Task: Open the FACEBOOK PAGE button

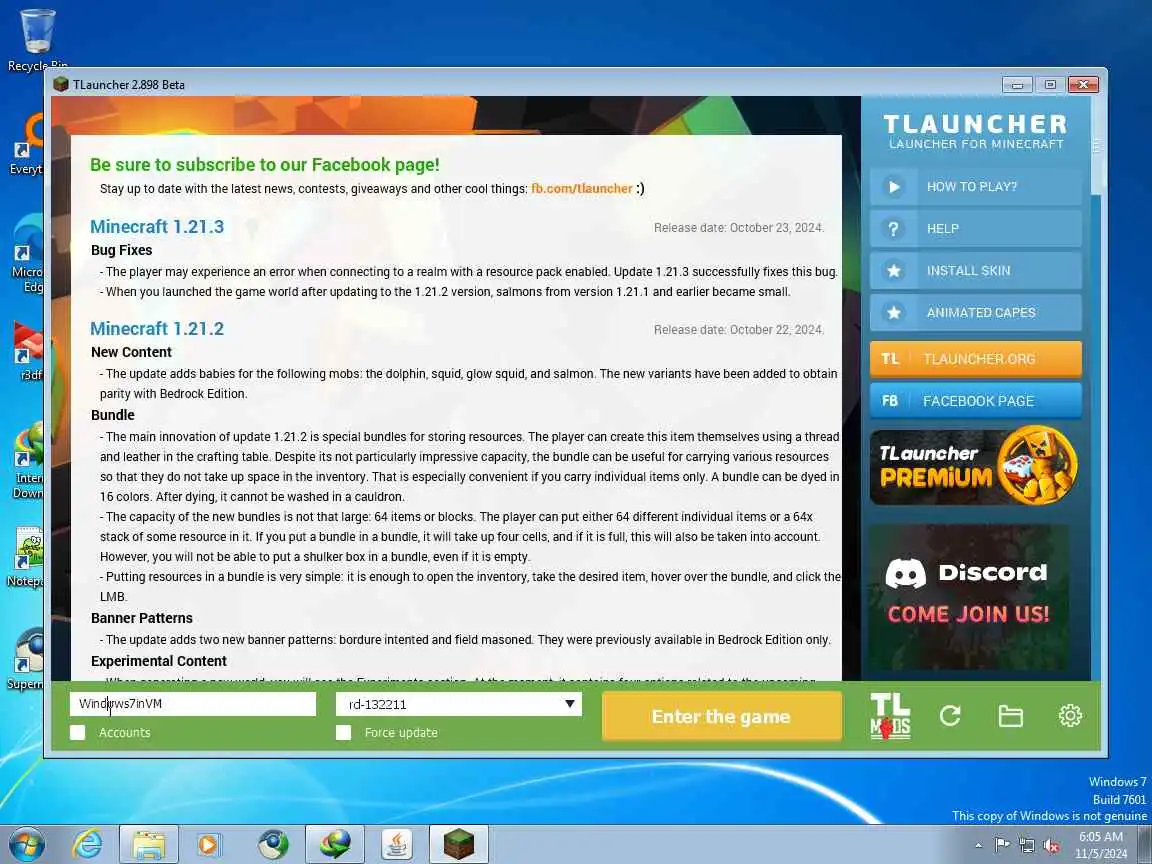Action: pyautogui.click(x=976, y=400)
